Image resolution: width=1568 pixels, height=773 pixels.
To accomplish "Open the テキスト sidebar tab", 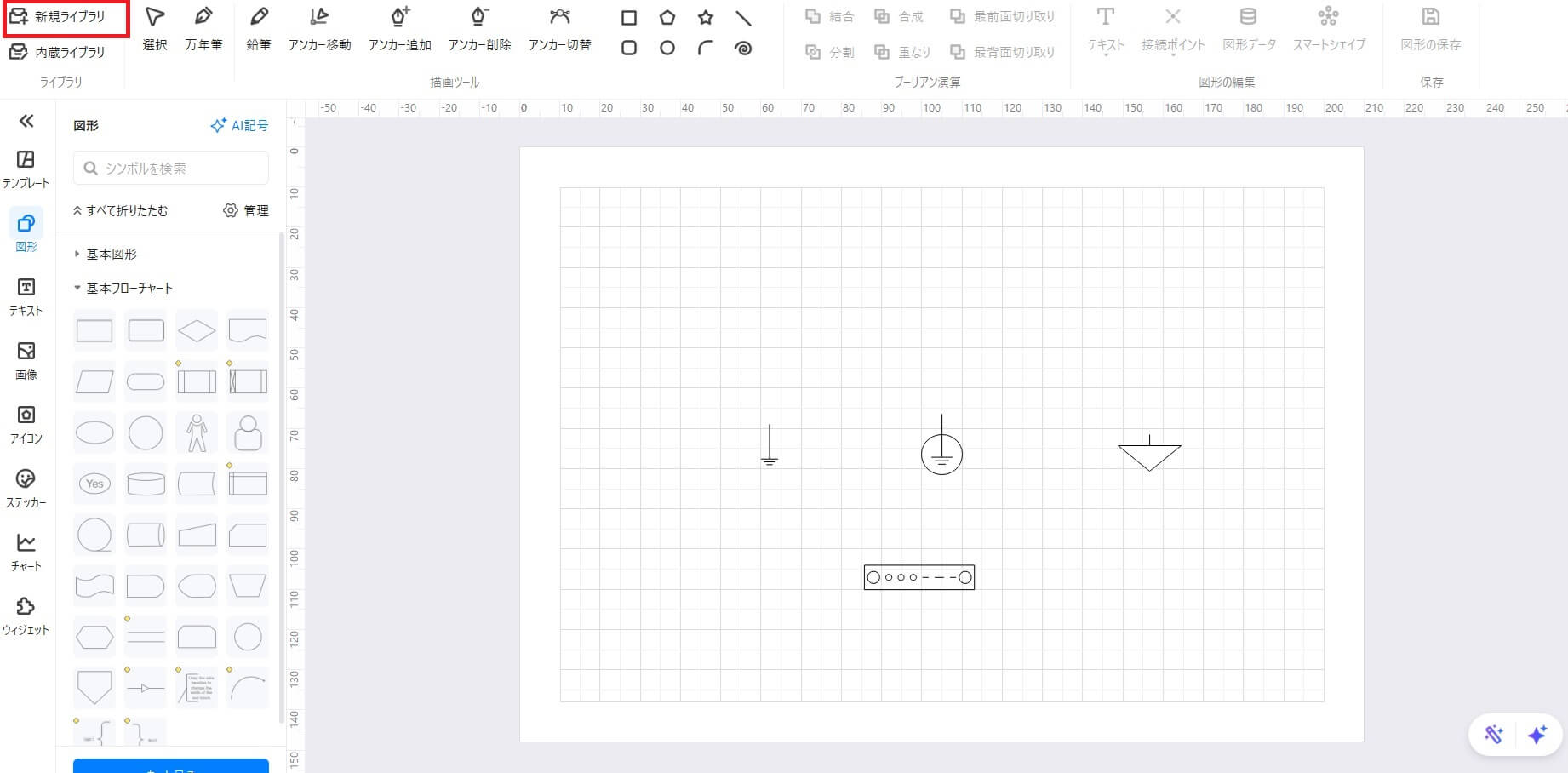I will tap(26, 297).
